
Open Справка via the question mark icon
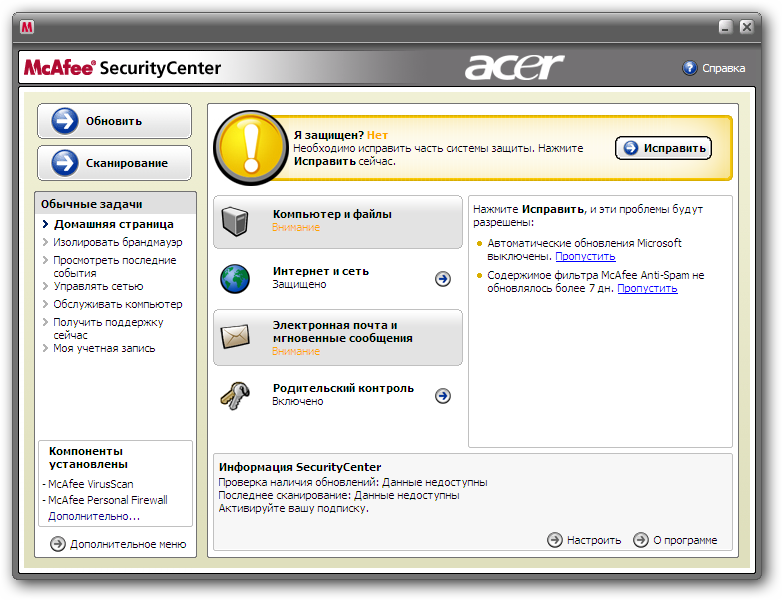pos(689,68)
